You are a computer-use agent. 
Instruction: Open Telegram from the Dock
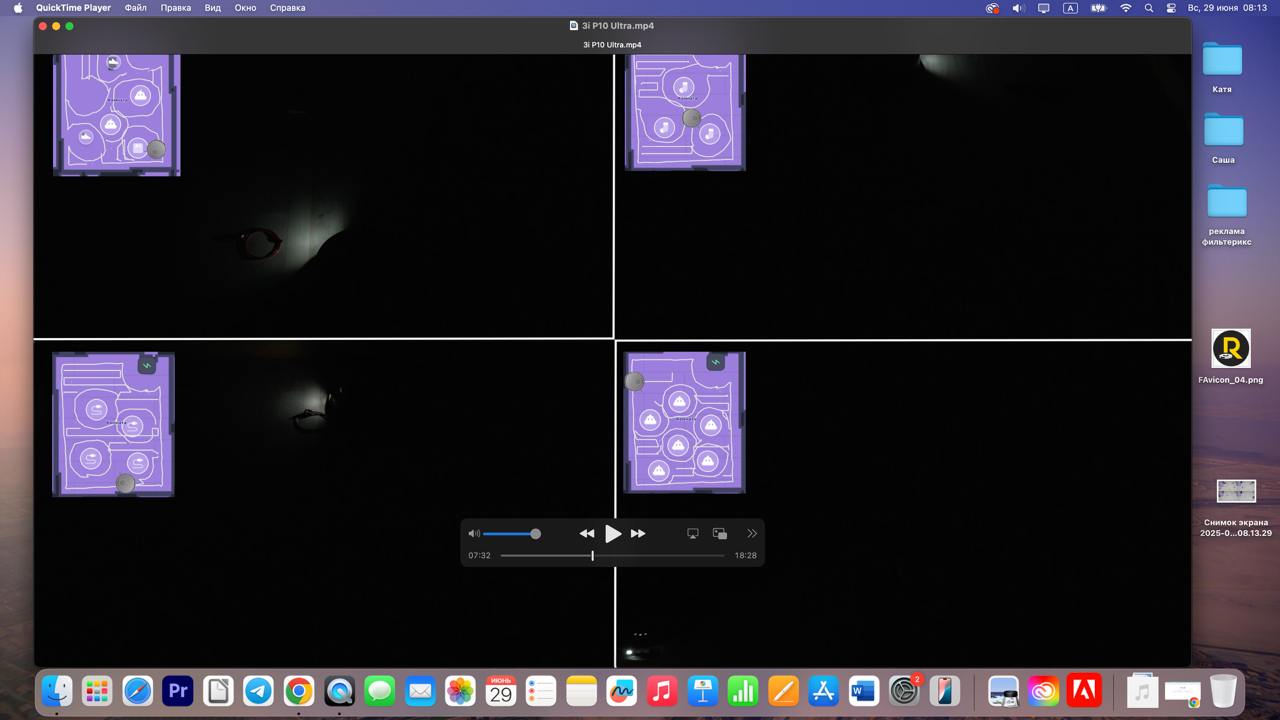coord(259,690)
